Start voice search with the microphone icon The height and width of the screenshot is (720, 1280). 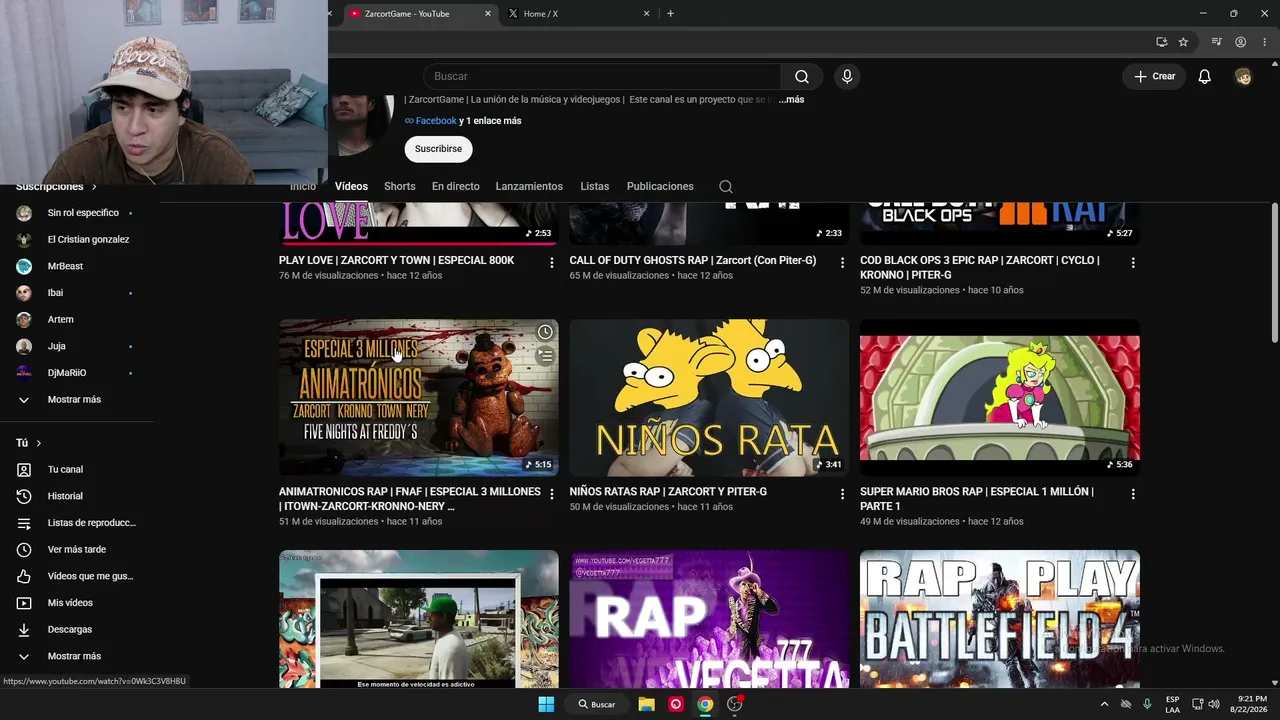point(847,77)
